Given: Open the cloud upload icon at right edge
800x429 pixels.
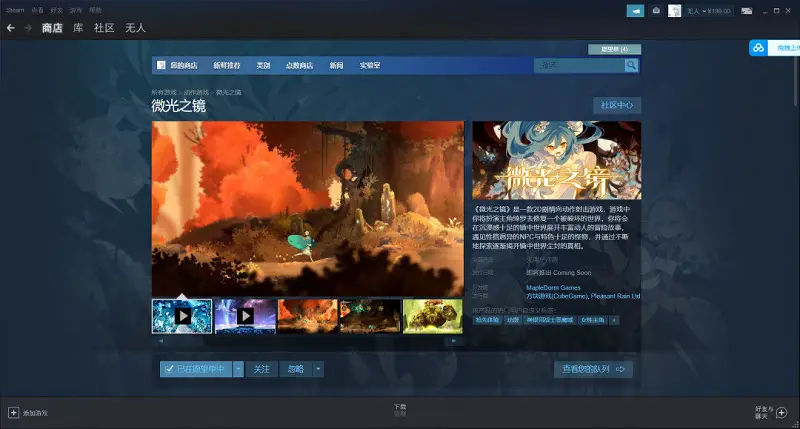Looking at the screenshot, I should coord(758,48).
